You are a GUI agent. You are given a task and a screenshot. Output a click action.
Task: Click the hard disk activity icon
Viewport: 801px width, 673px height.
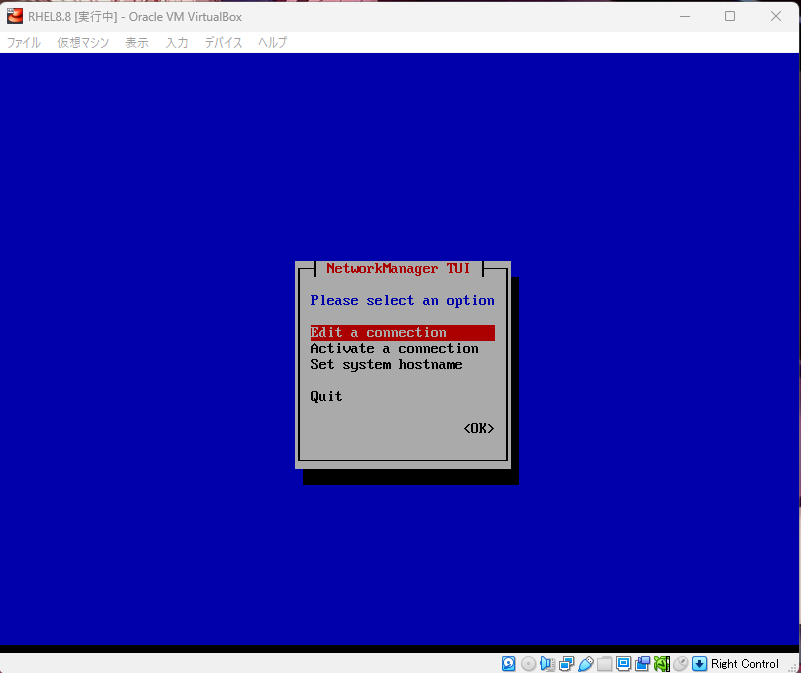(x=508, y=663)
